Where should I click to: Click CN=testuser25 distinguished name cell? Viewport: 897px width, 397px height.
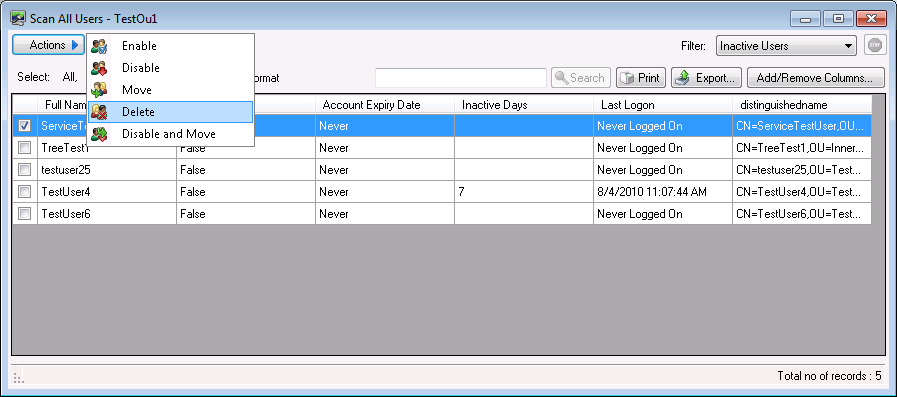tap(802, 170)
